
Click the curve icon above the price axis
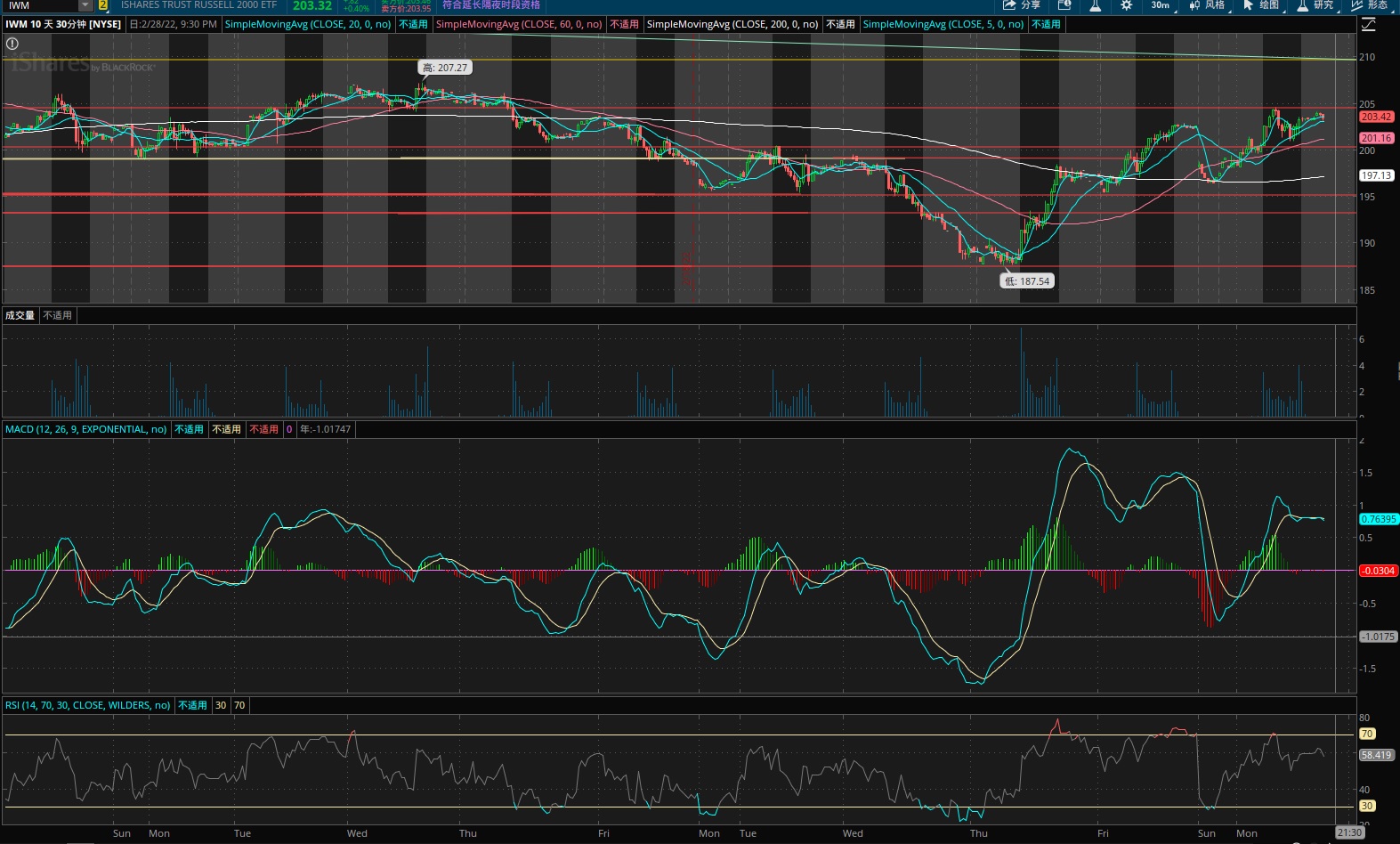[1369, 25]
